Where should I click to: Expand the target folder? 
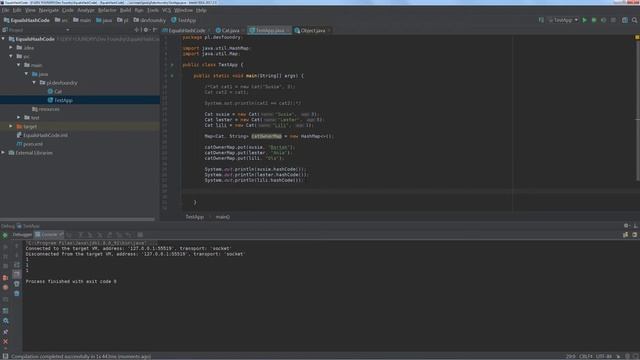(11, 127)
